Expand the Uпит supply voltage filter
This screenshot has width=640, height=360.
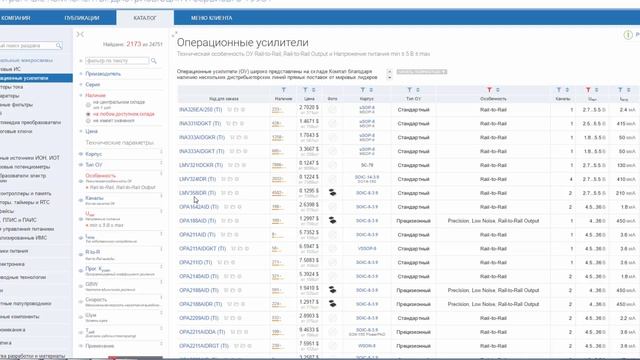(x=90, y=214)
